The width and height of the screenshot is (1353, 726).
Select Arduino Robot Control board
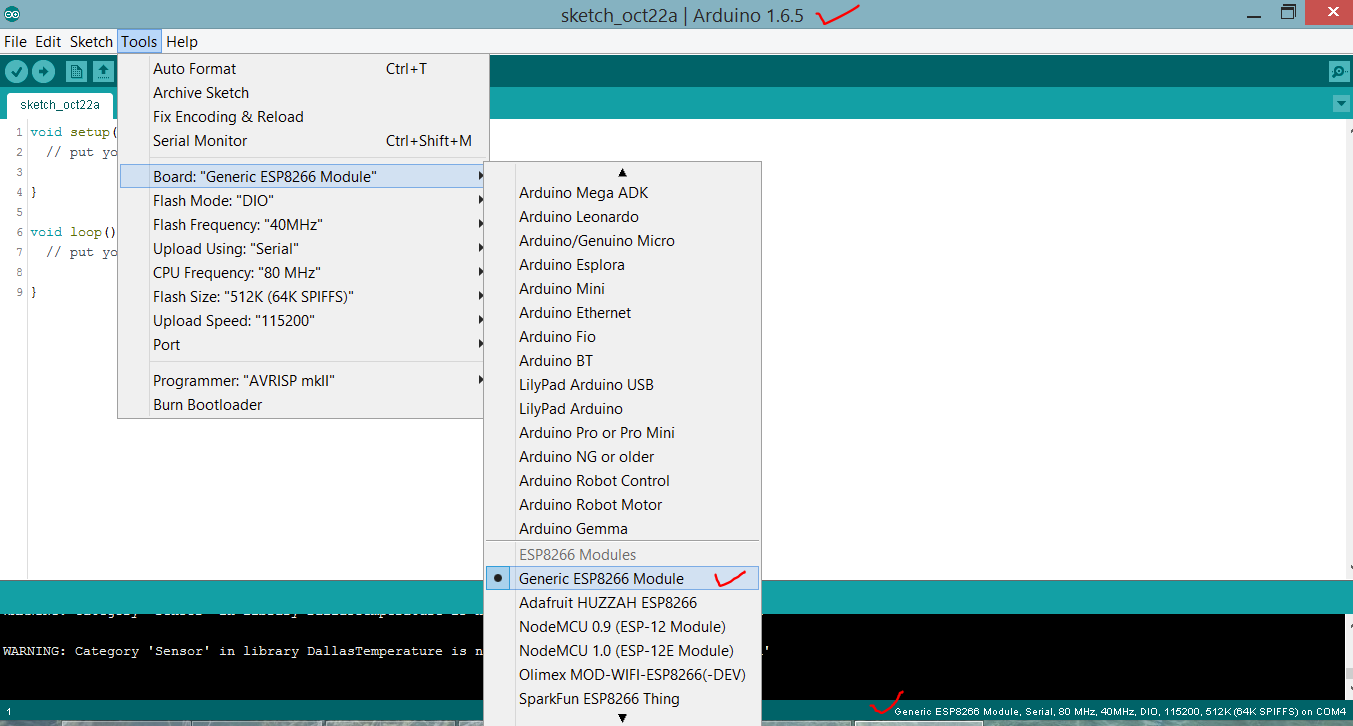[x=623, y=481]
